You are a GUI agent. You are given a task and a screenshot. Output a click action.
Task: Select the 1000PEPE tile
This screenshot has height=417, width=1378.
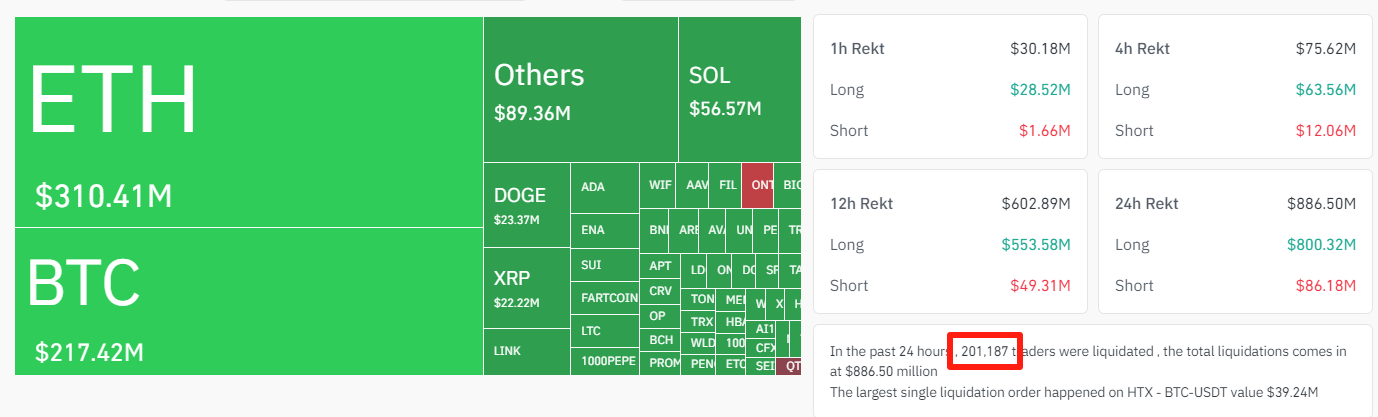click(604, 361)
